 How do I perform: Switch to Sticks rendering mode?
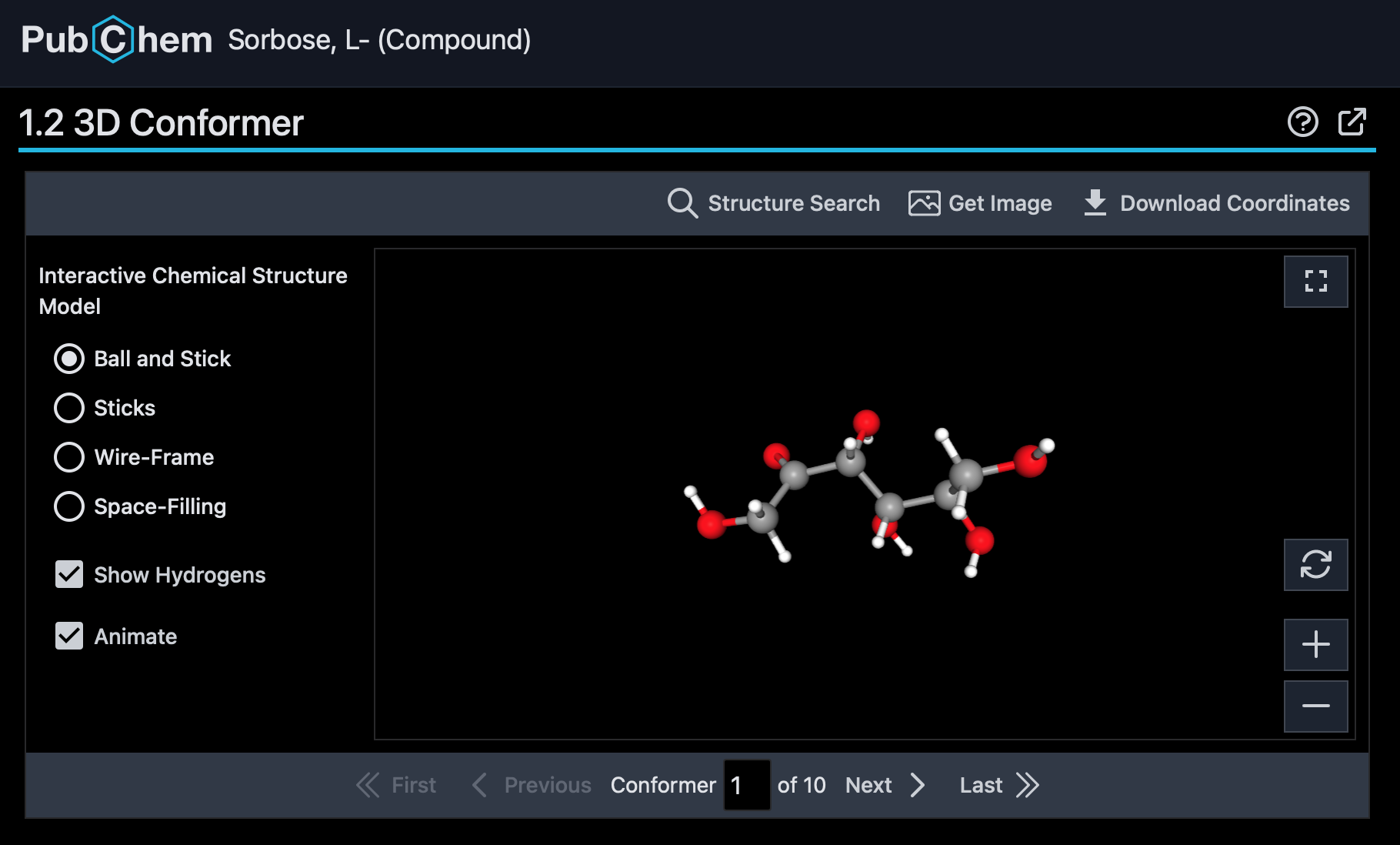69,408
